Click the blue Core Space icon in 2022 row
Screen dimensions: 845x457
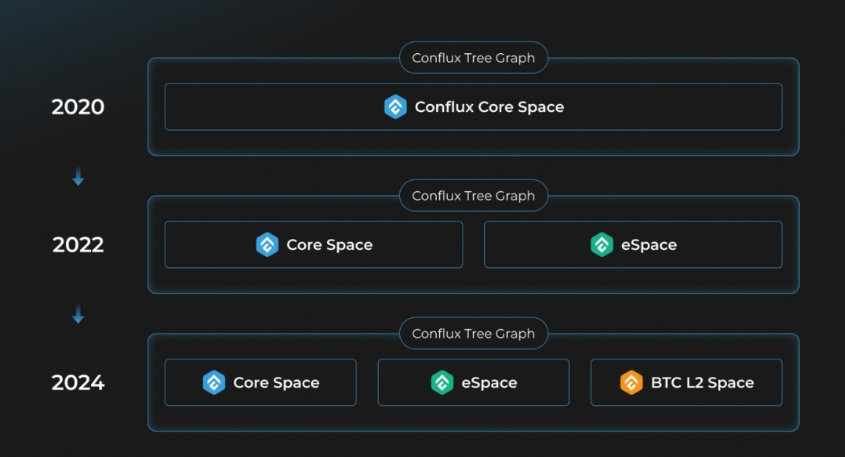coord(267,245)
